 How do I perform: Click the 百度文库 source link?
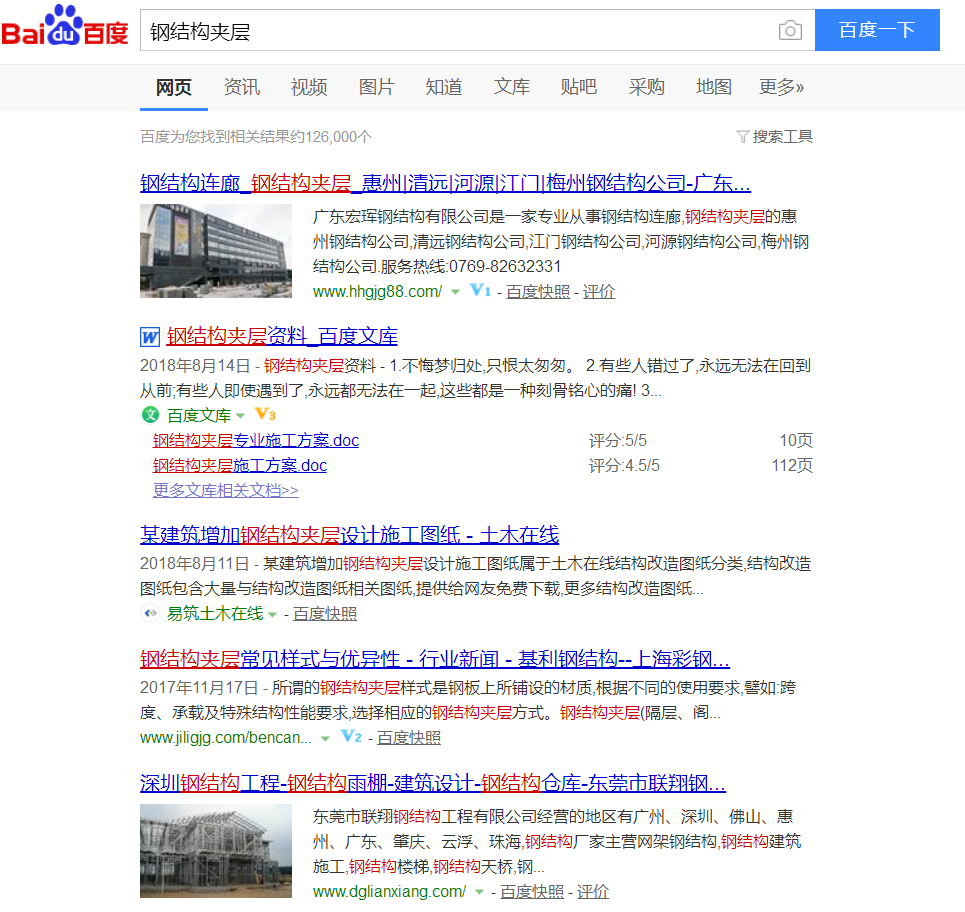click(x=199, y=415)
